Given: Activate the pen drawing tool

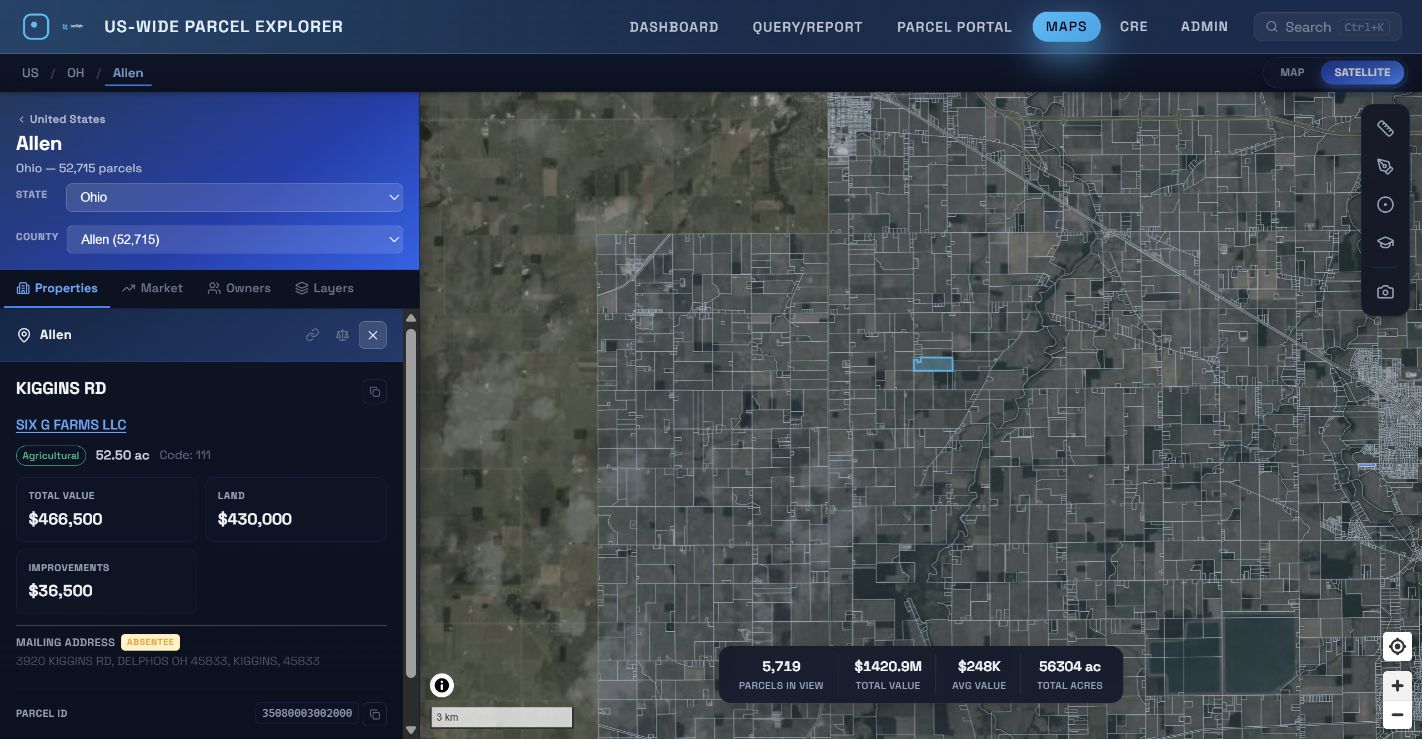Looking at the screenshot, I should click(x=1385, y=167).
